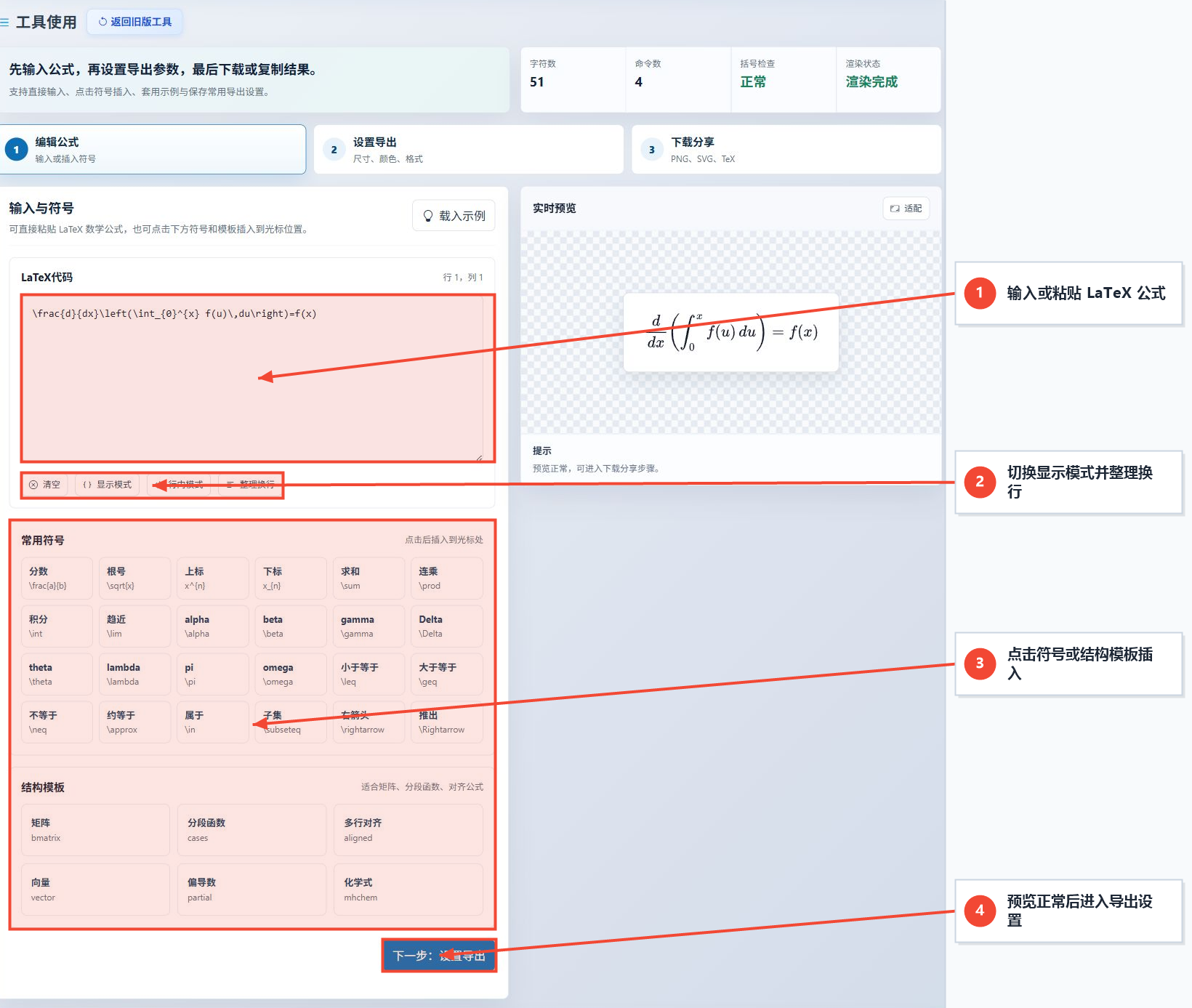Insert the gamma symbol

(369, 626)
